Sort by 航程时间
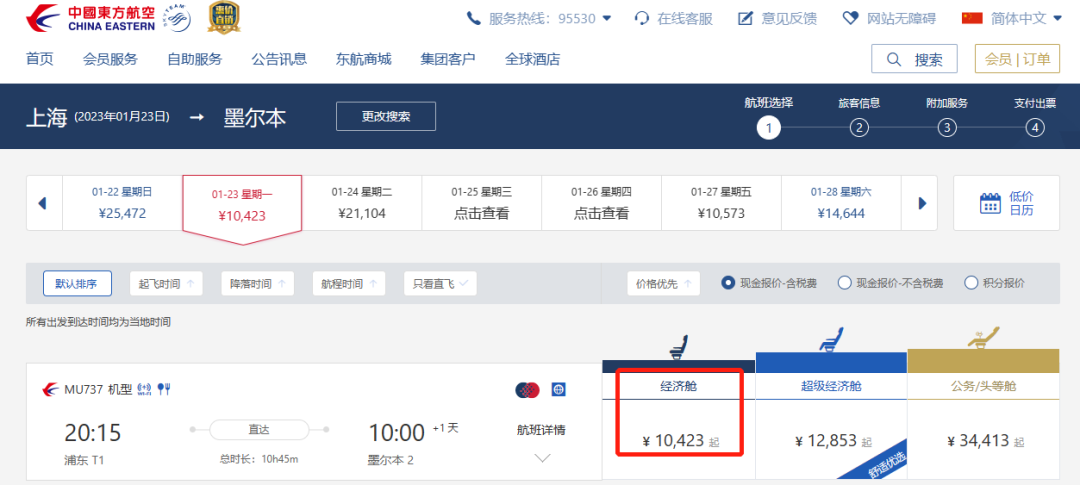 pos(349,283)
